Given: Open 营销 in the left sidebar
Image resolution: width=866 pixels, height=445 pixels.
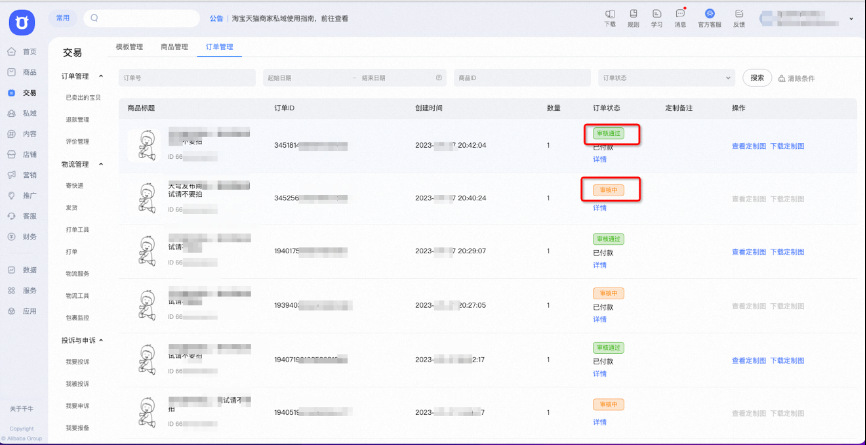Looking at the screenshot, I should (x=23, y=175).
